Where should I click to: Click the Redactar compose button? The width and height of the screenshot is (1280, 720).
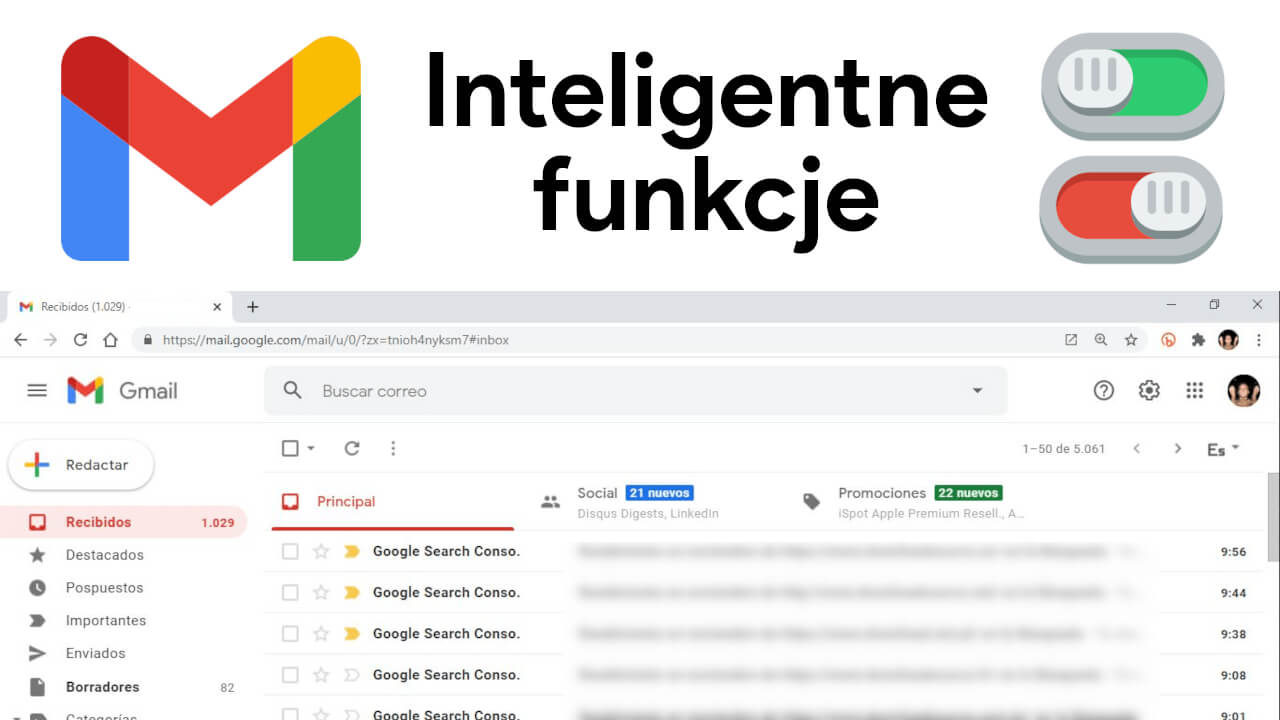click(x=81, y=465)
